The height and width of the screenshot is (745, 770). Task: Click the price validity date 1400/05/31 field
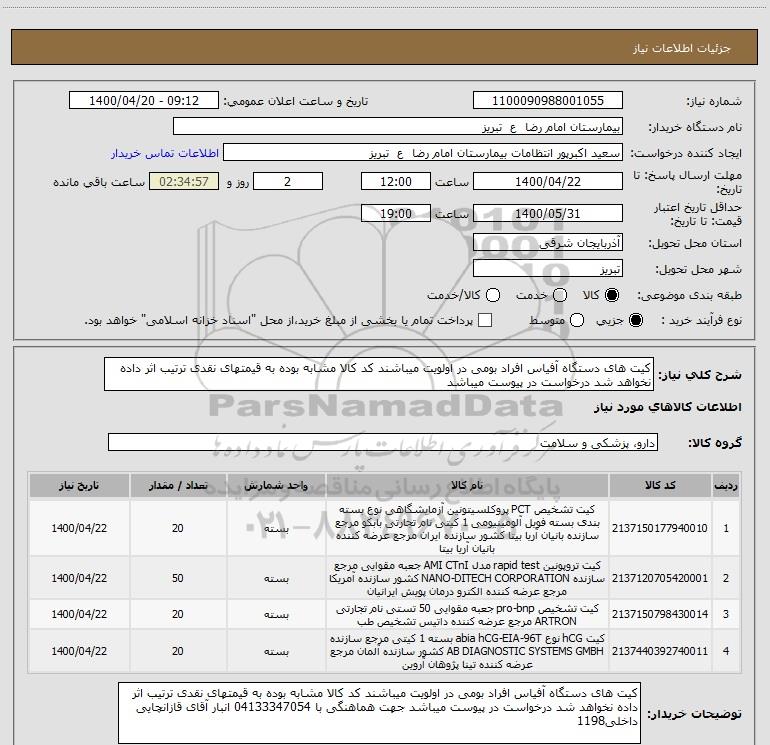pos(548,213)
